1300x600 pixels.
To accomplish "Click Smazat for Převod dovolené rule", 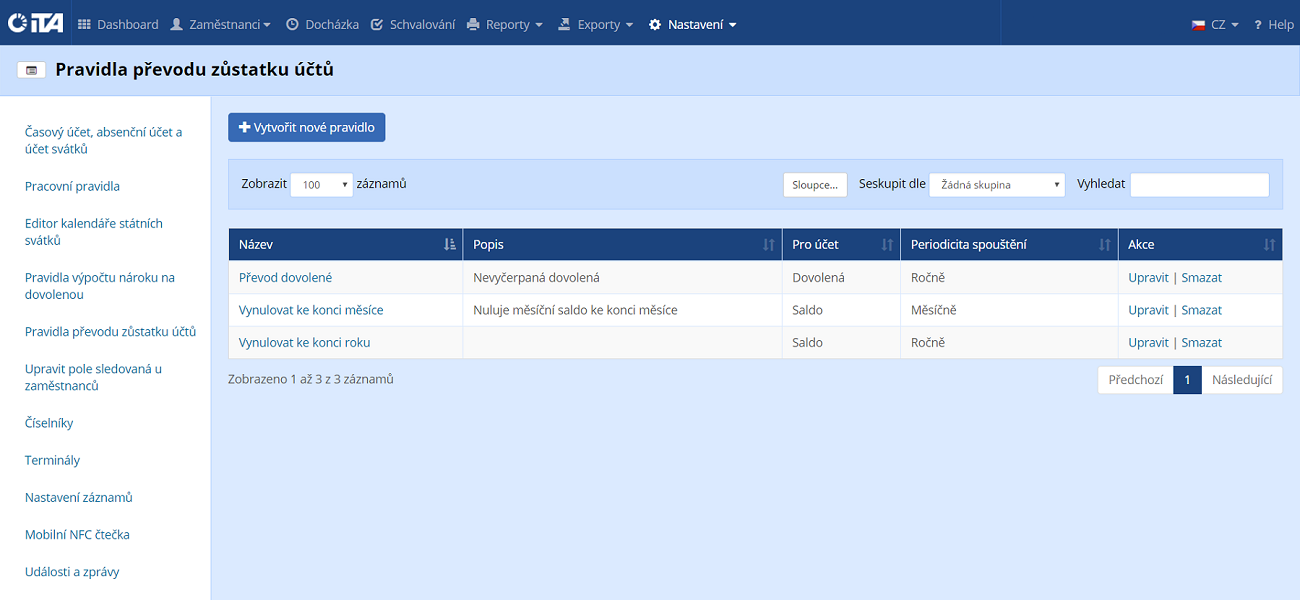I will (1201, 277).
